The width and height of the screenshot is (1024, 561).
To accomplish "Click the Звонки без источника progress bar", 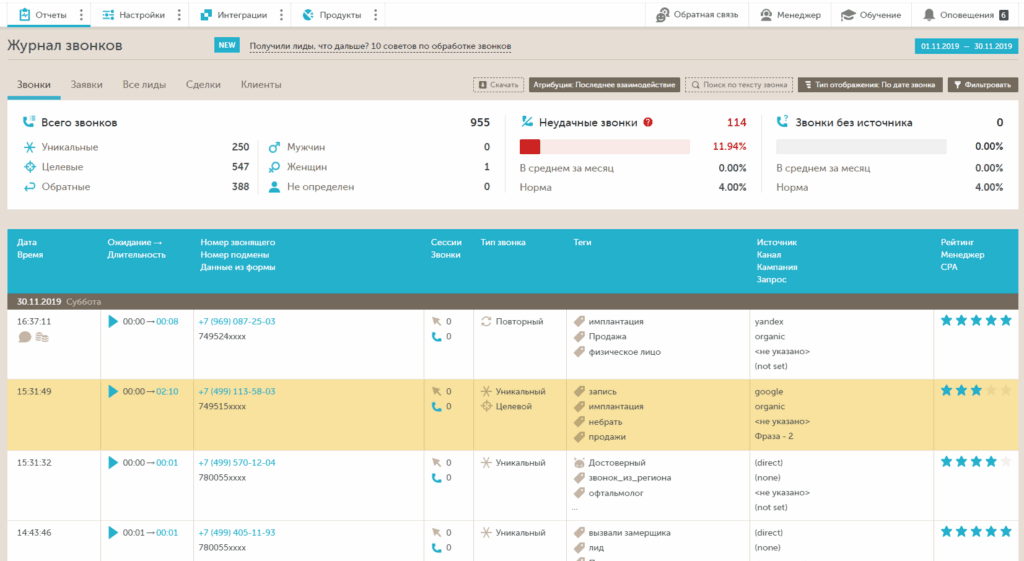I will (861, 147).
